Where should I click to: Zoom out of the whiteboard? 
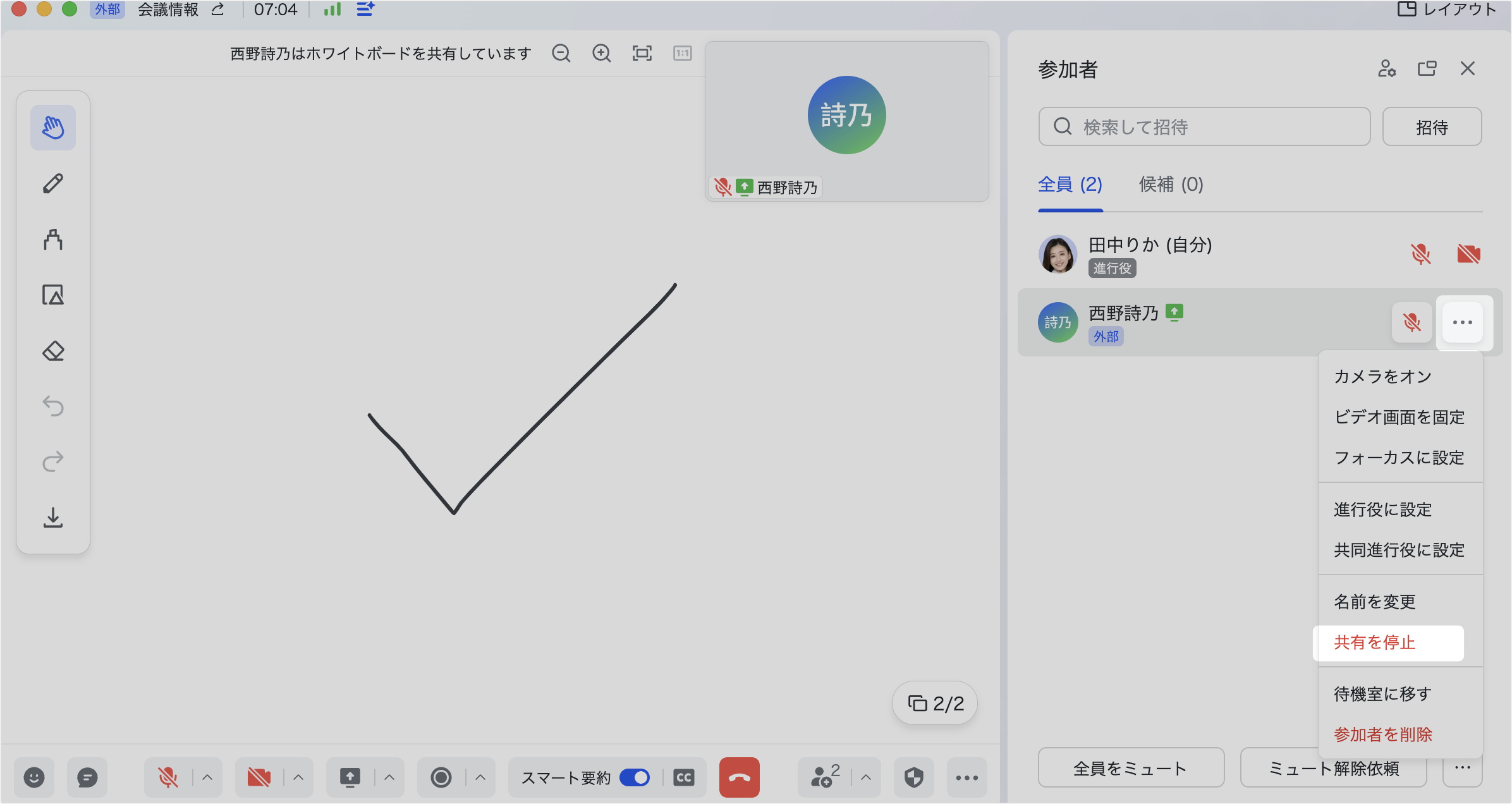click(561, 54)
